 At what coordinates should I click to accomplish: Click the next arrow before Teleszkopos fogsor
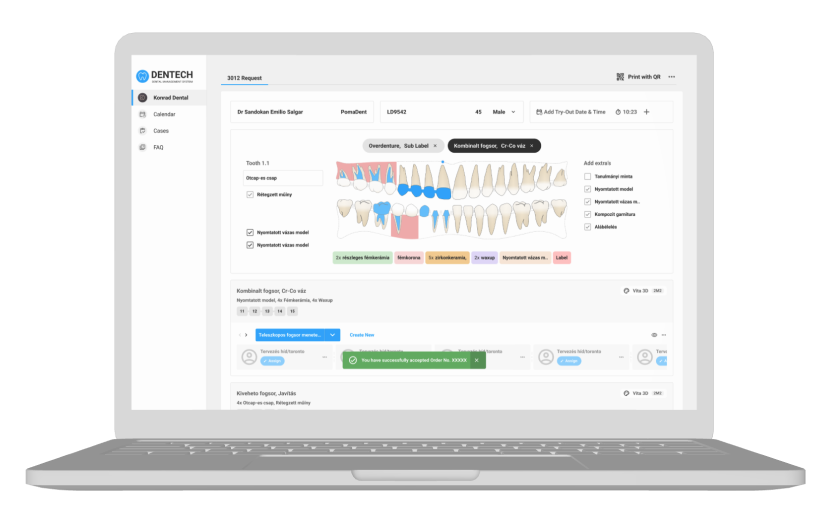(x=246, y=335)
